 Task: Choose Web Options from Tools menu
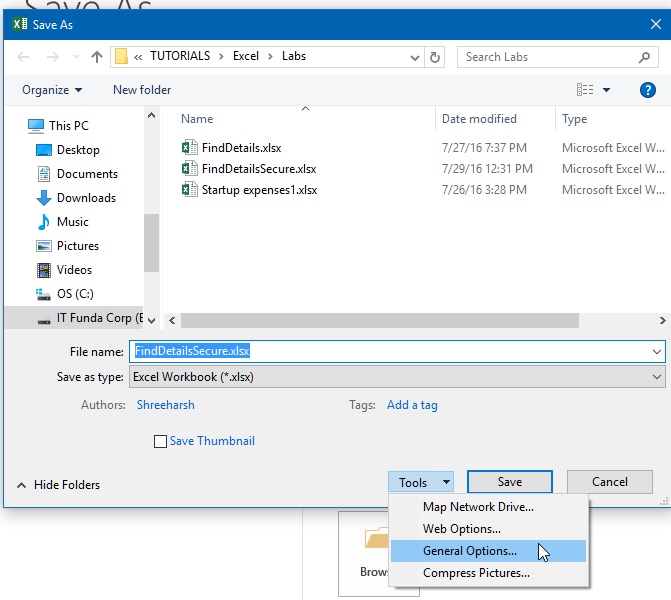click(488, 529)
